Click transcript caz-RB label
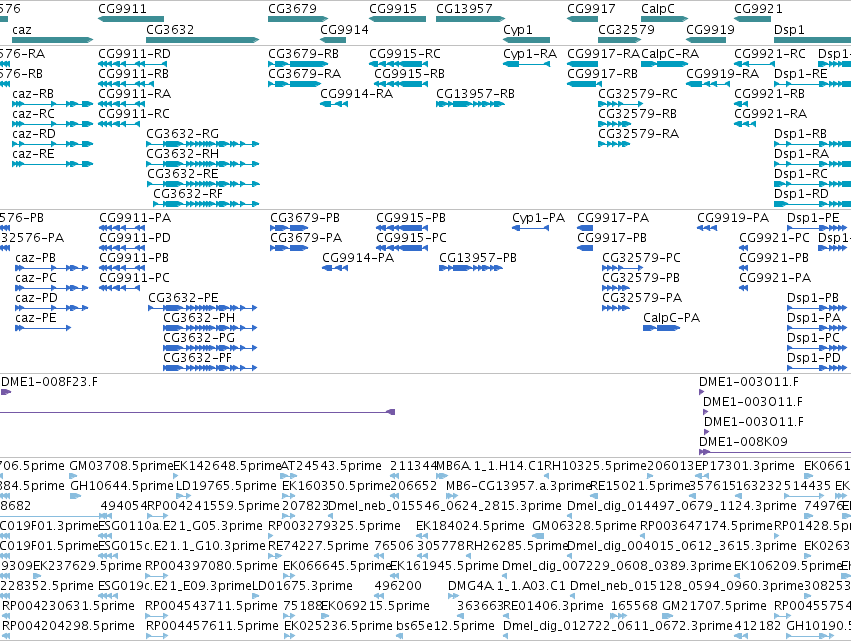The image size is (851, 641). coord(33,93)
